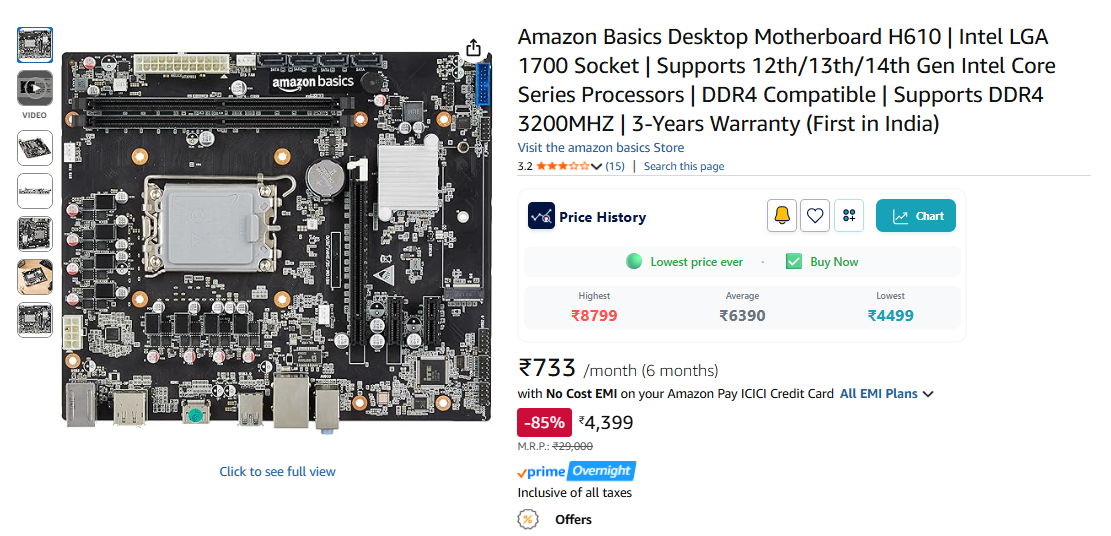1111x536 pixels.
Task: Click the share icon above the product image
Action: pyautogui.click(x=474, y=48)
